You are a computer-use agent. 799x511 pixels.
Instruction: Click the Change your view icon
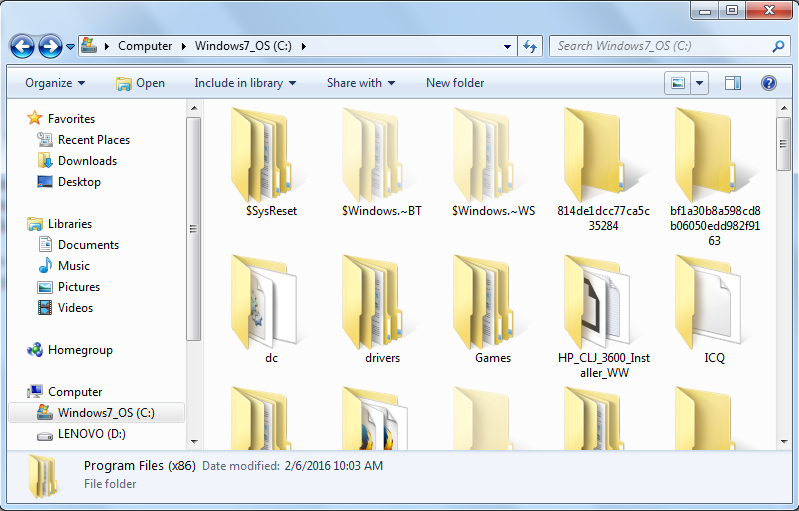pos(678,83)
